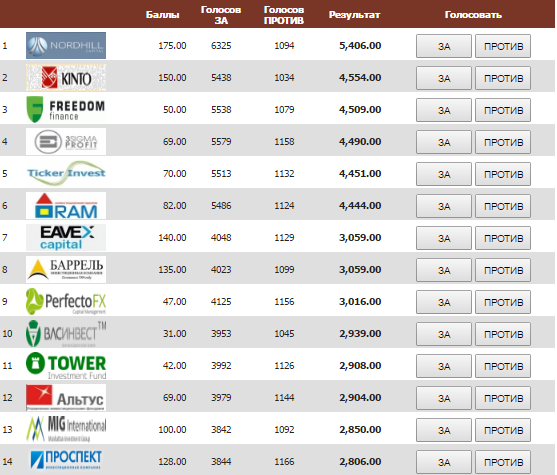Screen dimensions: 557x475
Task: Vote ЗА for Альтус
Action: [444, 398]
